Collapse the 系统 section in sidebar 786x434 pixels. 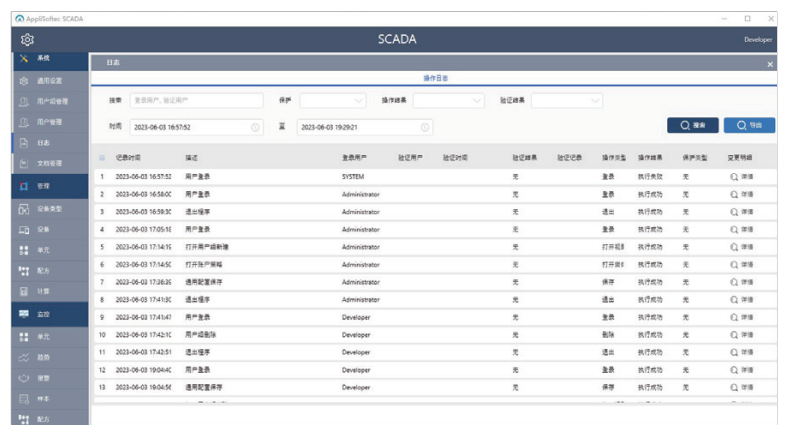click(x=43, y=59)
